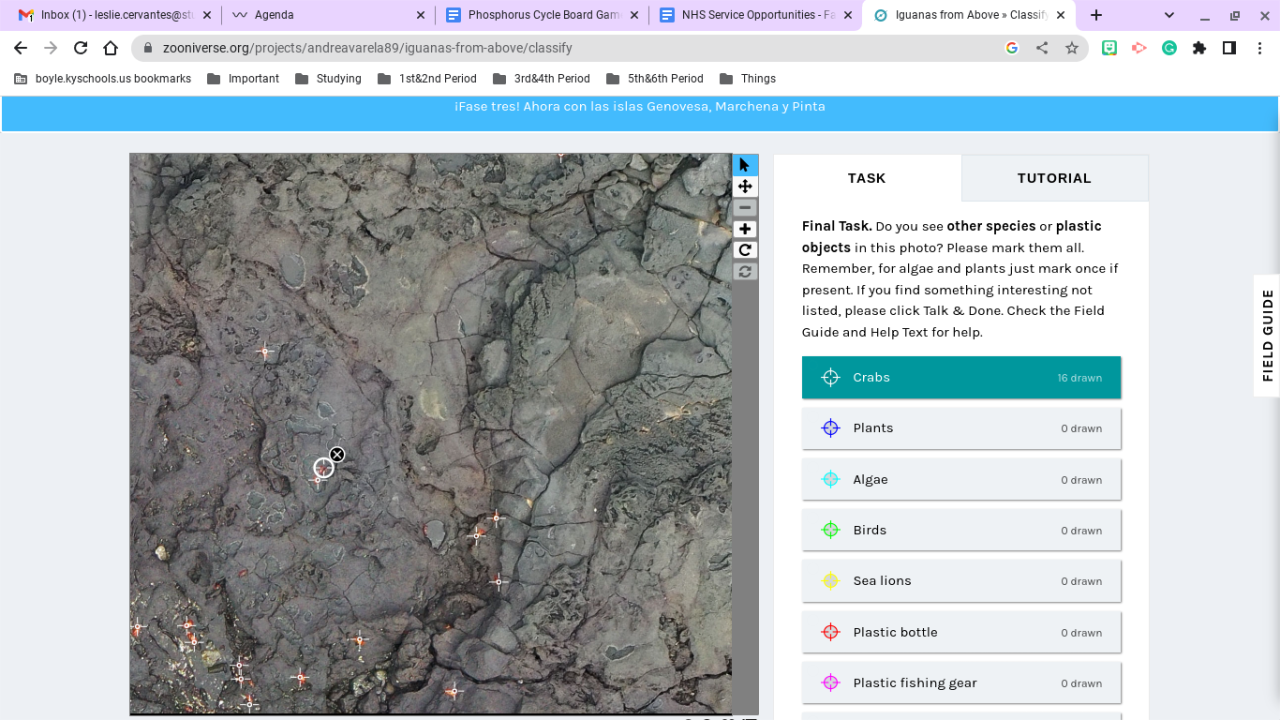Screen dimensions: 1280x720
Task: Delete selected crab mark with X icon
Action: [x=337, y=455]
